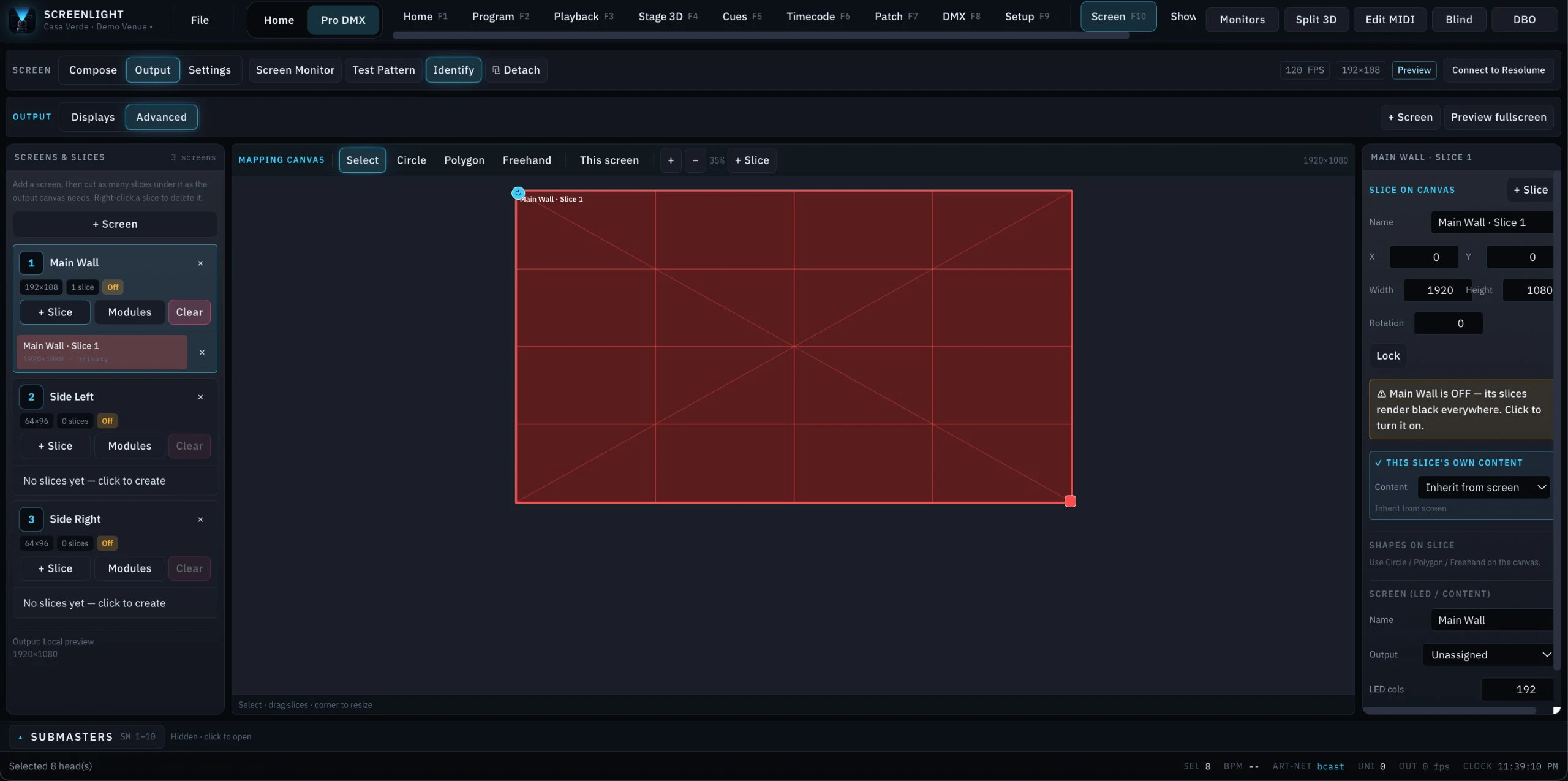Select the Freehand shape tool
The width and height of the screenshot is (1568, 781).
coord(527,160)
